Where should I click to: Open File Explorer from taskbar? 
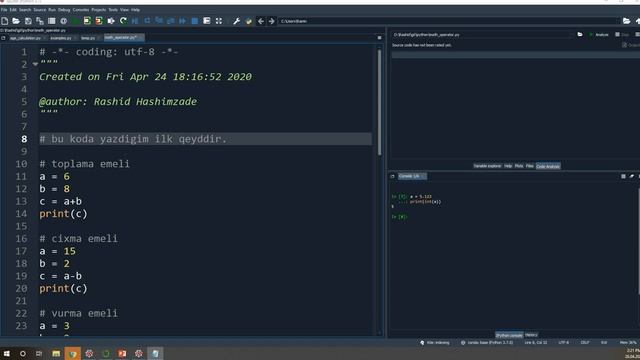coord(56,353)
